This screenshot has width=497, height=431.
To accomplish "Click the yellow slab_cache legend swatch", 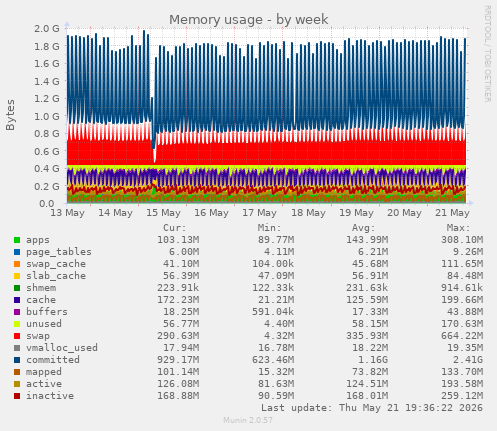I will pyautogui.click(x=17, y=276).
